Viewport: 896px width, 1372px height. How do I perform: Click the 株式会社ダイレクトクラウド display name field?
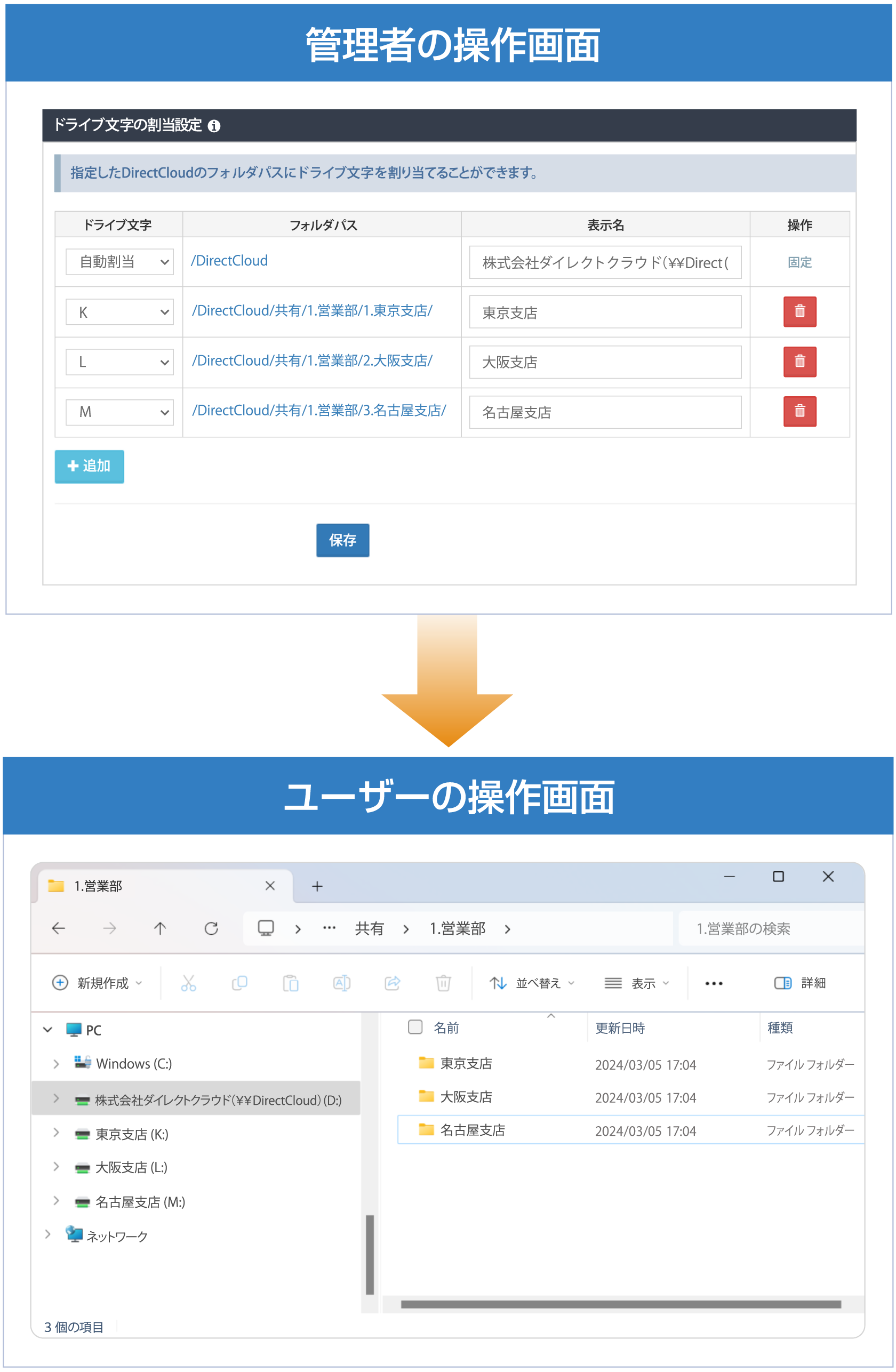point(605,262)
